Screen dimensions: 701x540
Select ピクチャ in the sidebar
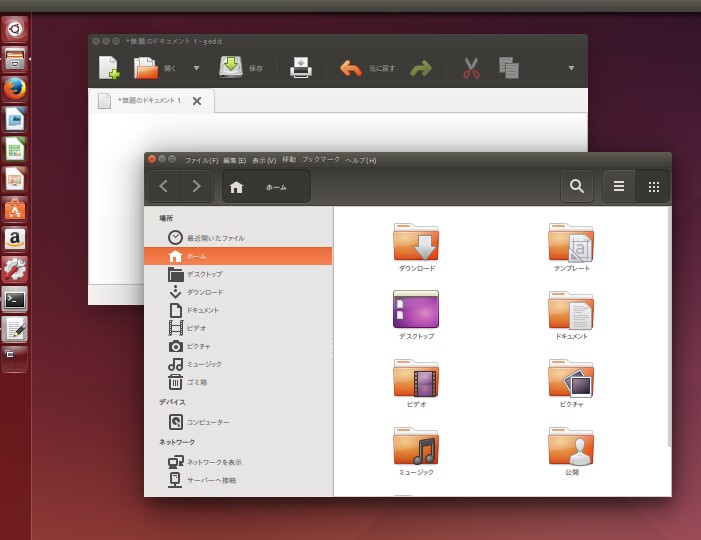238,346
